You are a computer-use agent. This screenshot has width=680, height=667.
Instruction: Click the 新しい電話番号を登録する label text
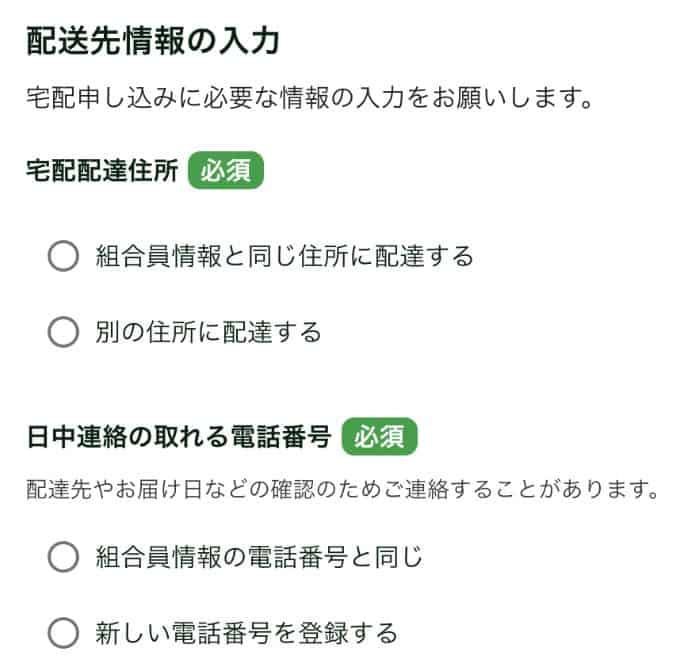click(246, 632)
